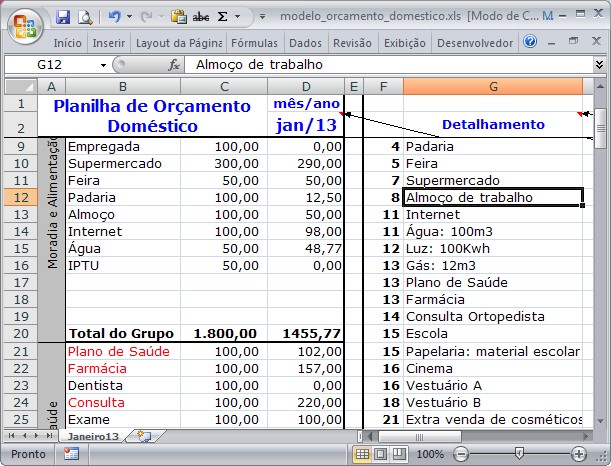Click the Papelaria: material escolar cell
Viewport: 611px width, 466px height.
[493, 351]
